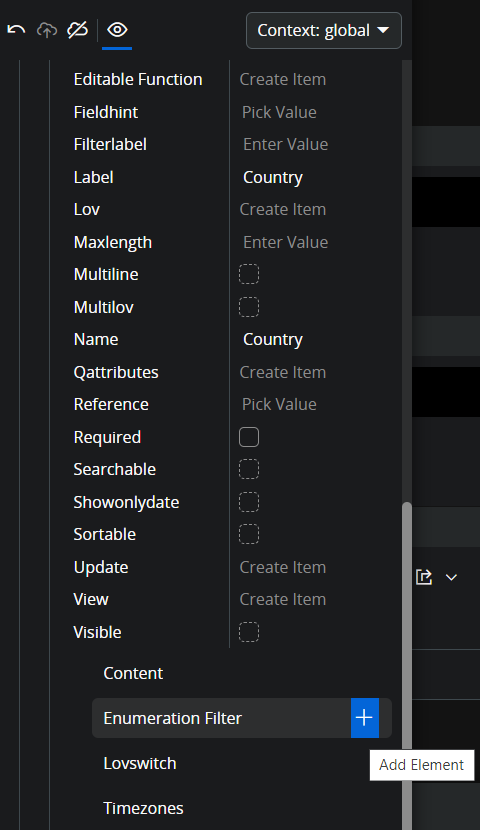Toggle the Sortable checkbox
This screenshot has width=480, height=830.
249,534
